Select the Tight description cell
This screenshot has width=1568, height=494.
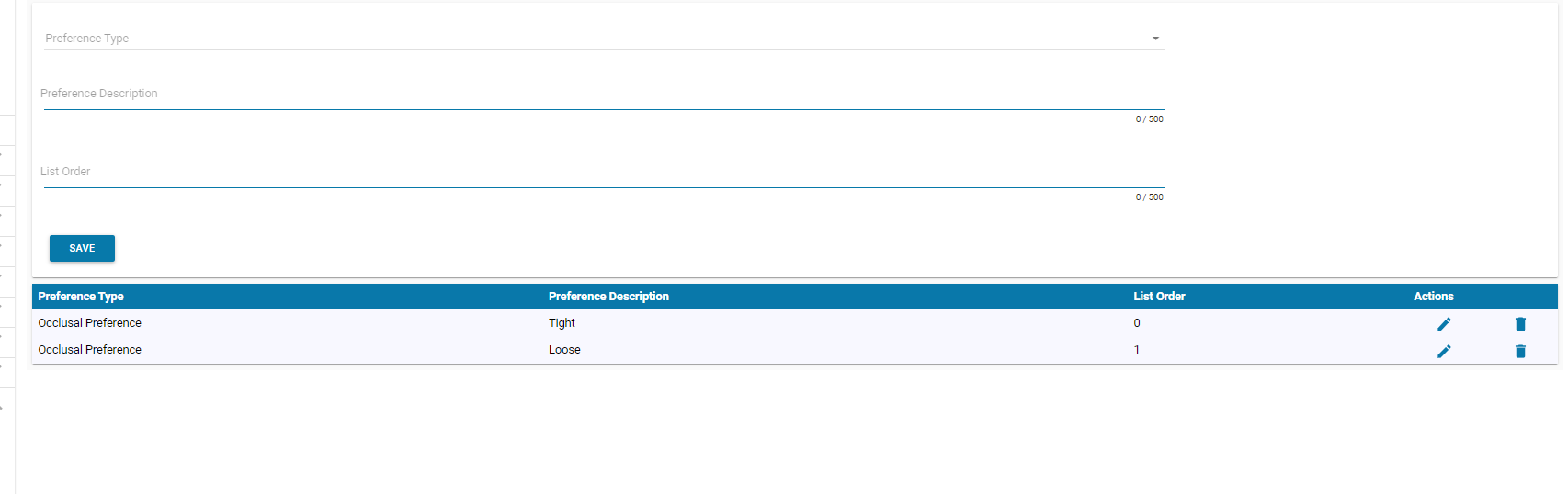coord(562,323)
